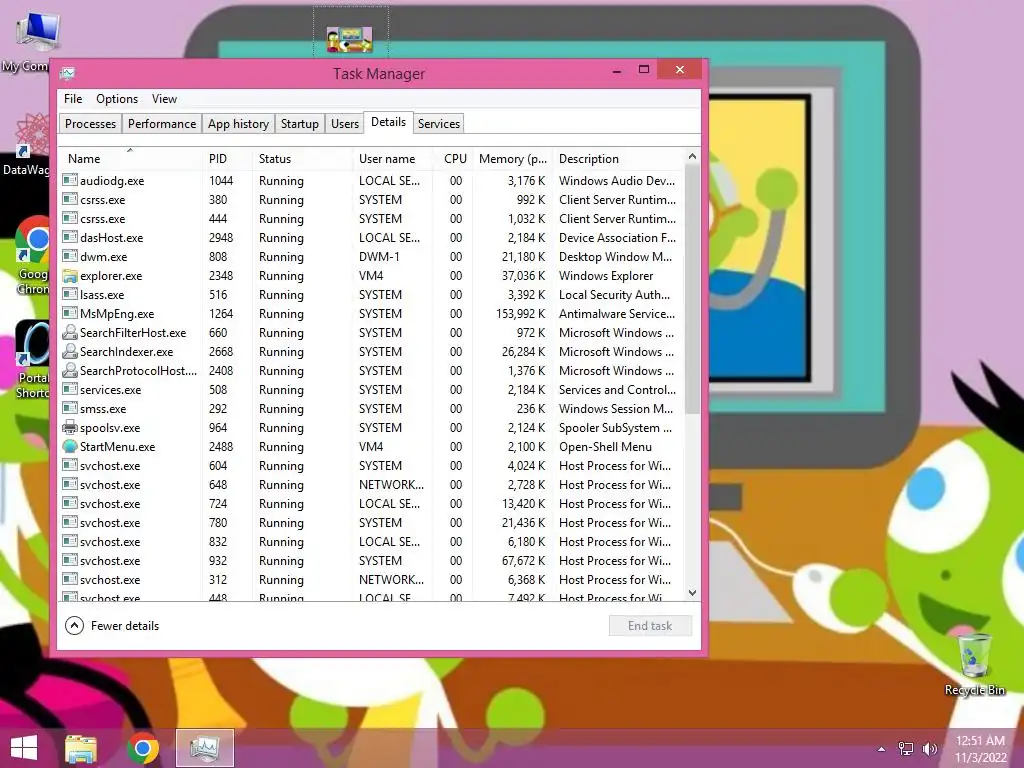Click the End task button

click(650, 626)
